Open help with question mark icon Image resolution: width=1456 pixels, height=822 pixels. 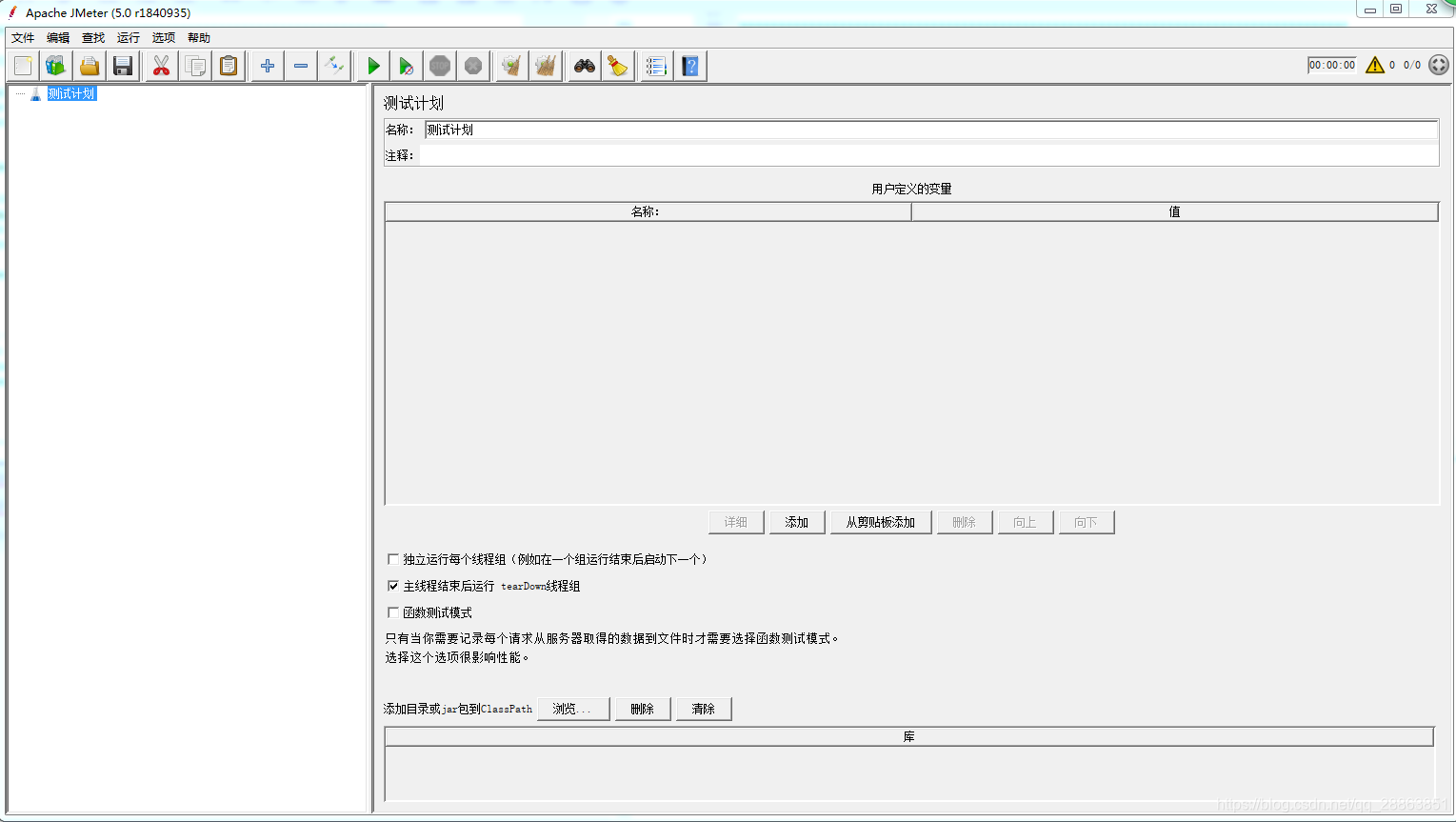(690, 66)
